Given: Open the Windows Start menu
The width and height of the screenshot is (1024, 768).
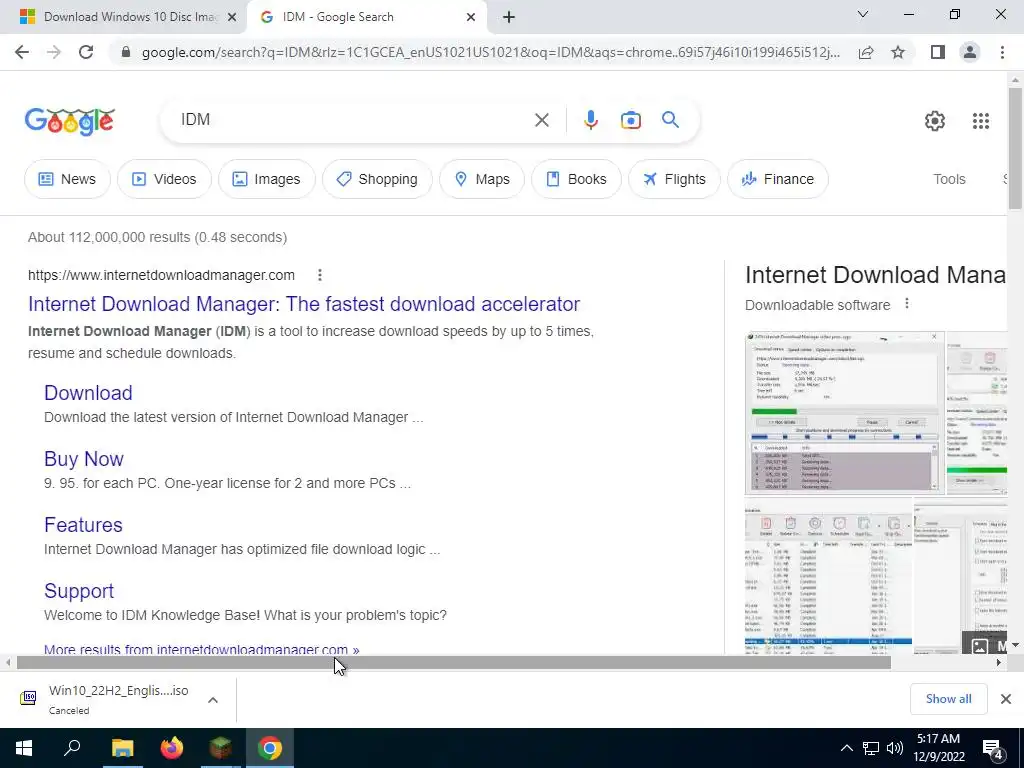Looking at the screenshot, I should pyautogui.click(x=24, y=748).
